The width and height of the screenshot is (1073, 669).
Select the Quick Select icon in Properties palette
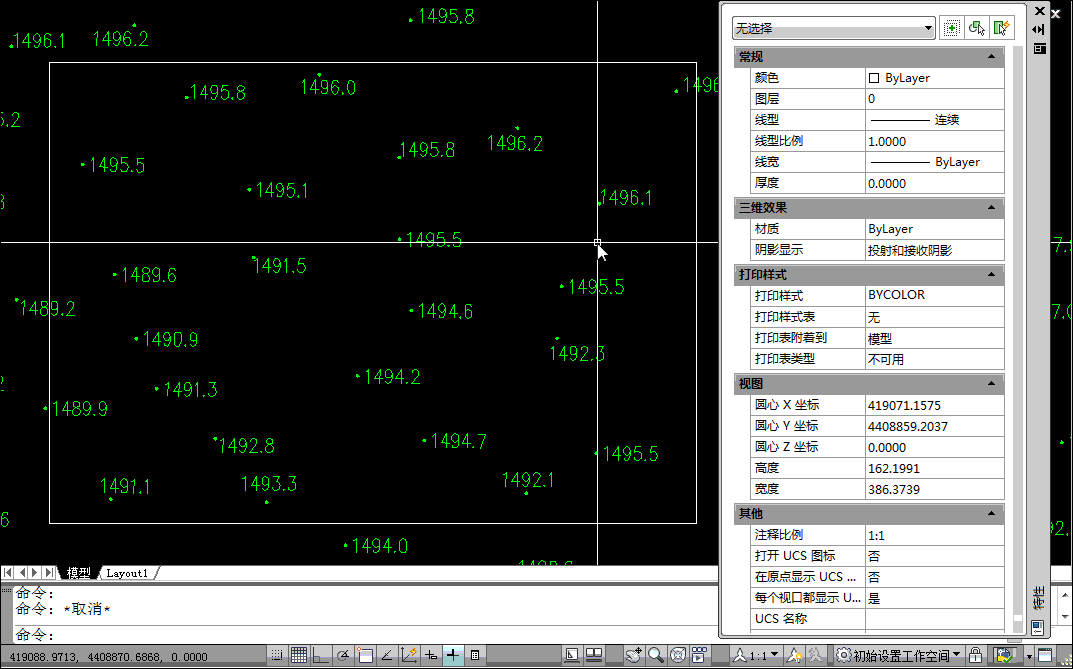(x=1002, y=27)
